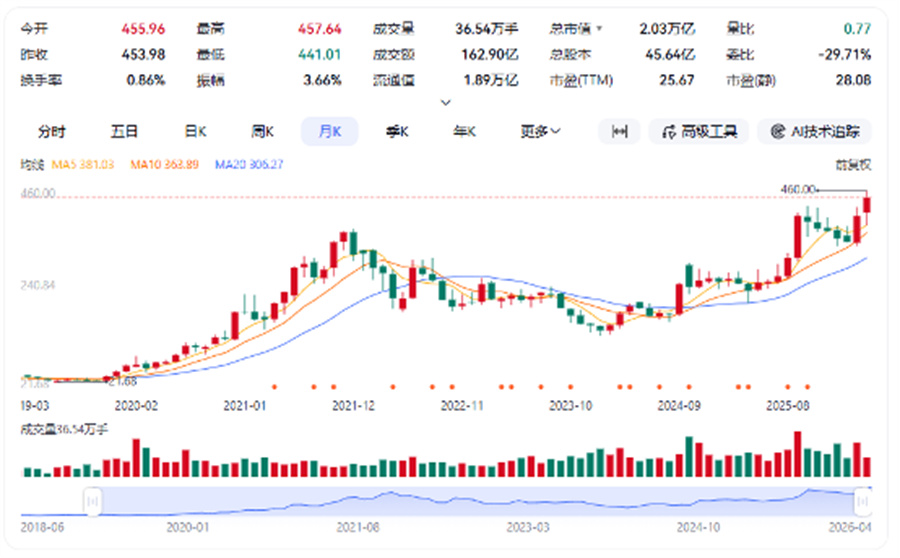Click the 2026-04 range slider date

(850, 527)
